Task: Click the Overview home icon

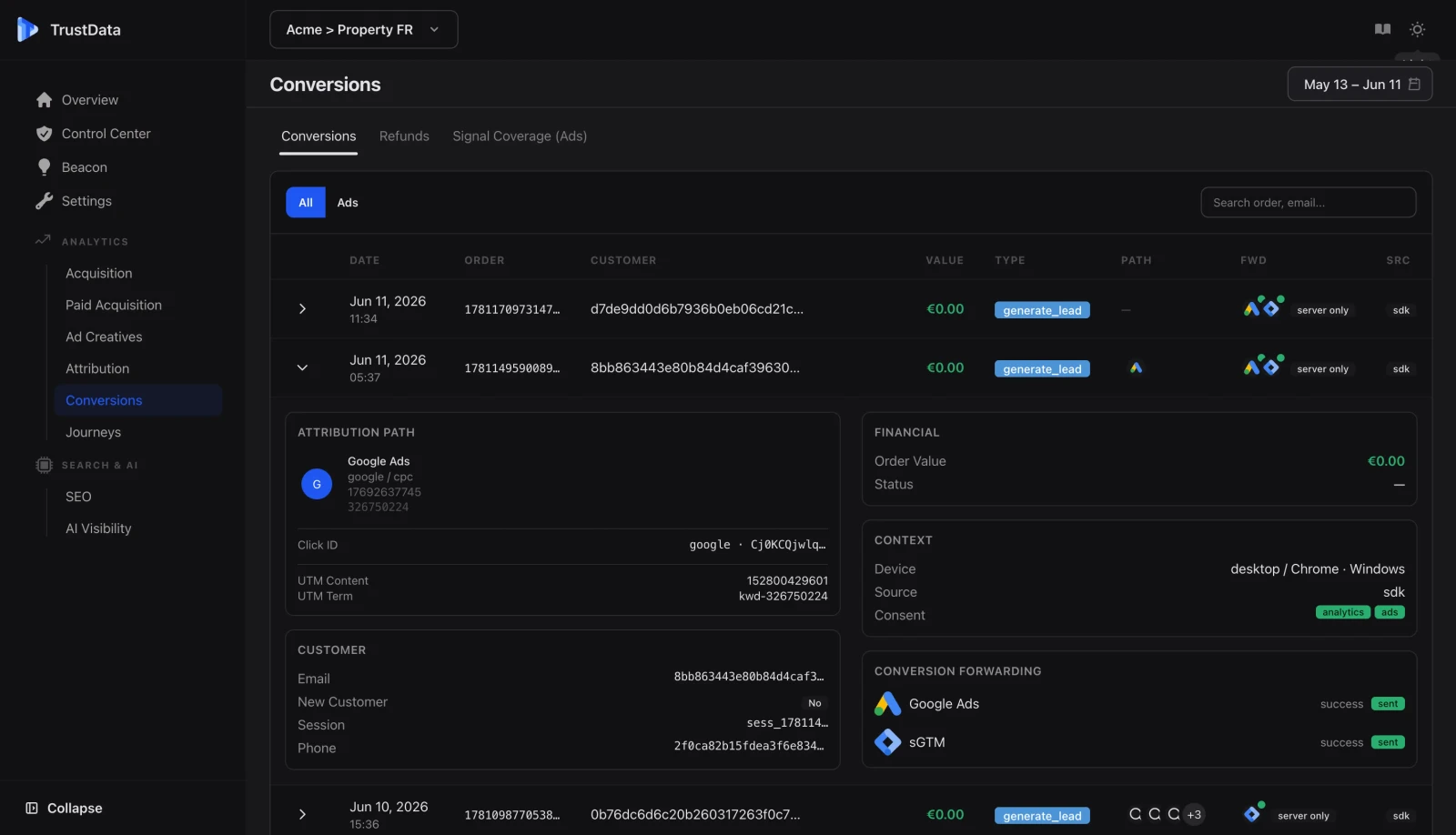Action: [44, 100]
